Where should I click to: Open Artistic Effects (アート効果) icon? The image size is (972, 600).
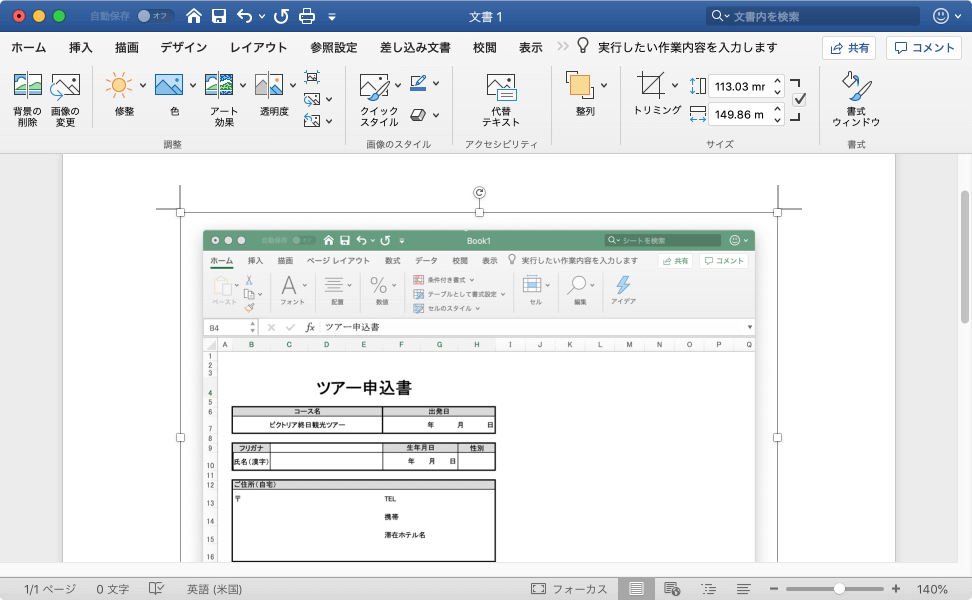click(x=219, y=85)
